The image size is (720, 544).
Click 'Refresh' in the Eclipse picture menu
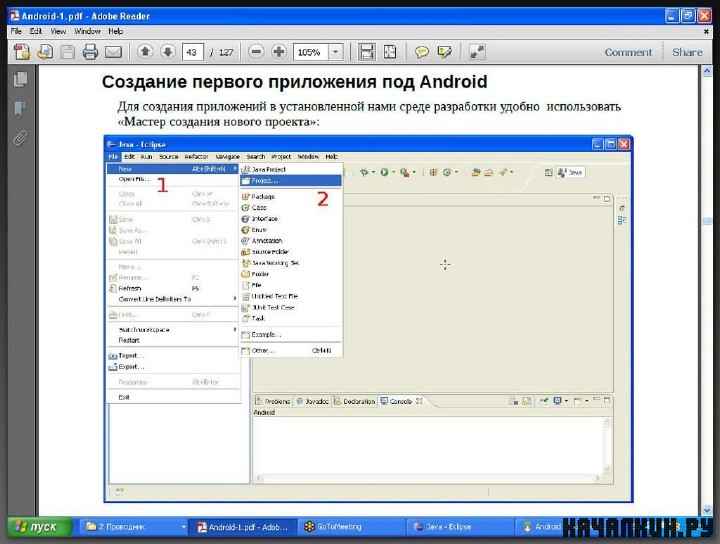(129, 289)
